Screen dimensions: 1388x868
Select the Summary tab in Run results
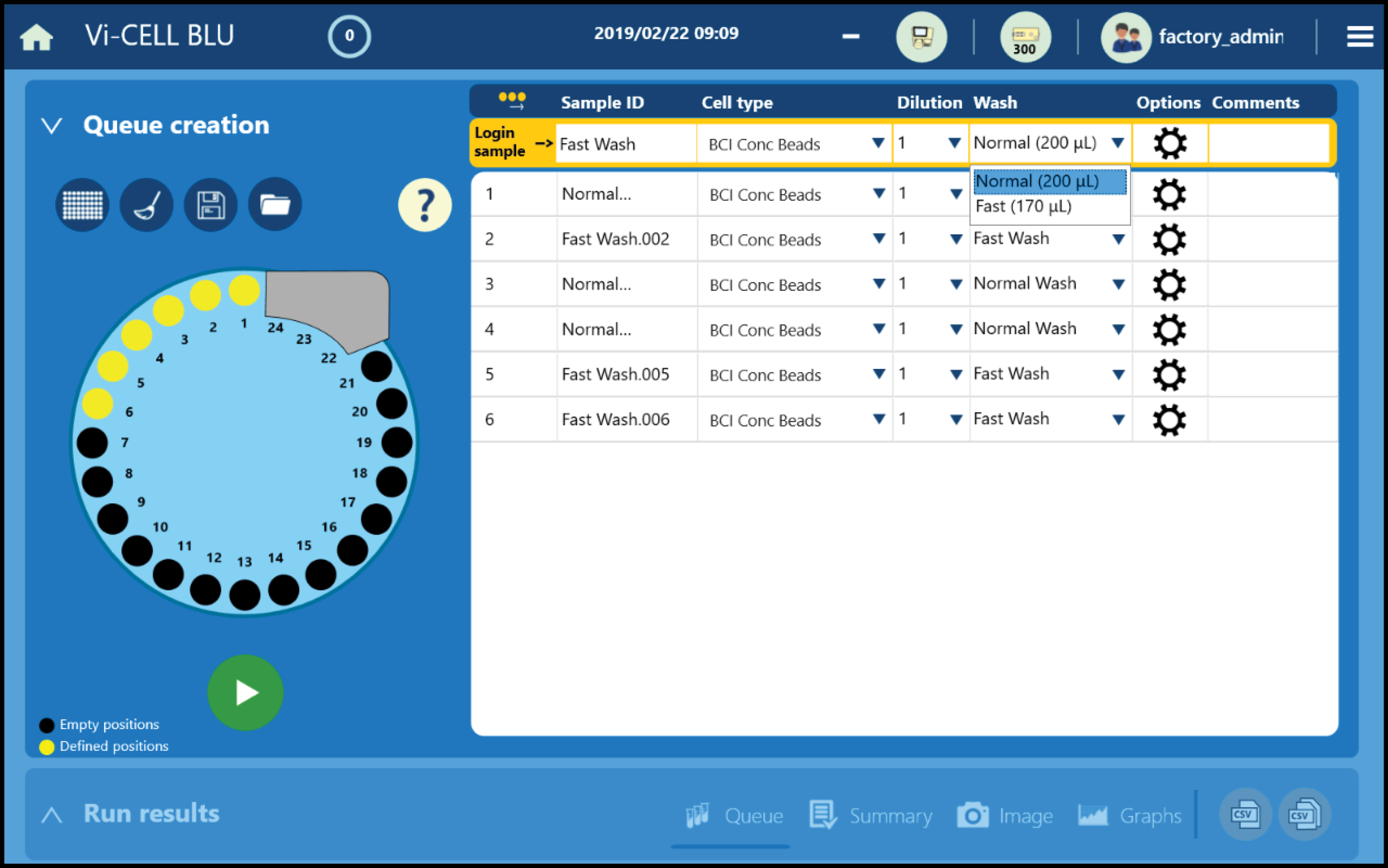point(871,816)
